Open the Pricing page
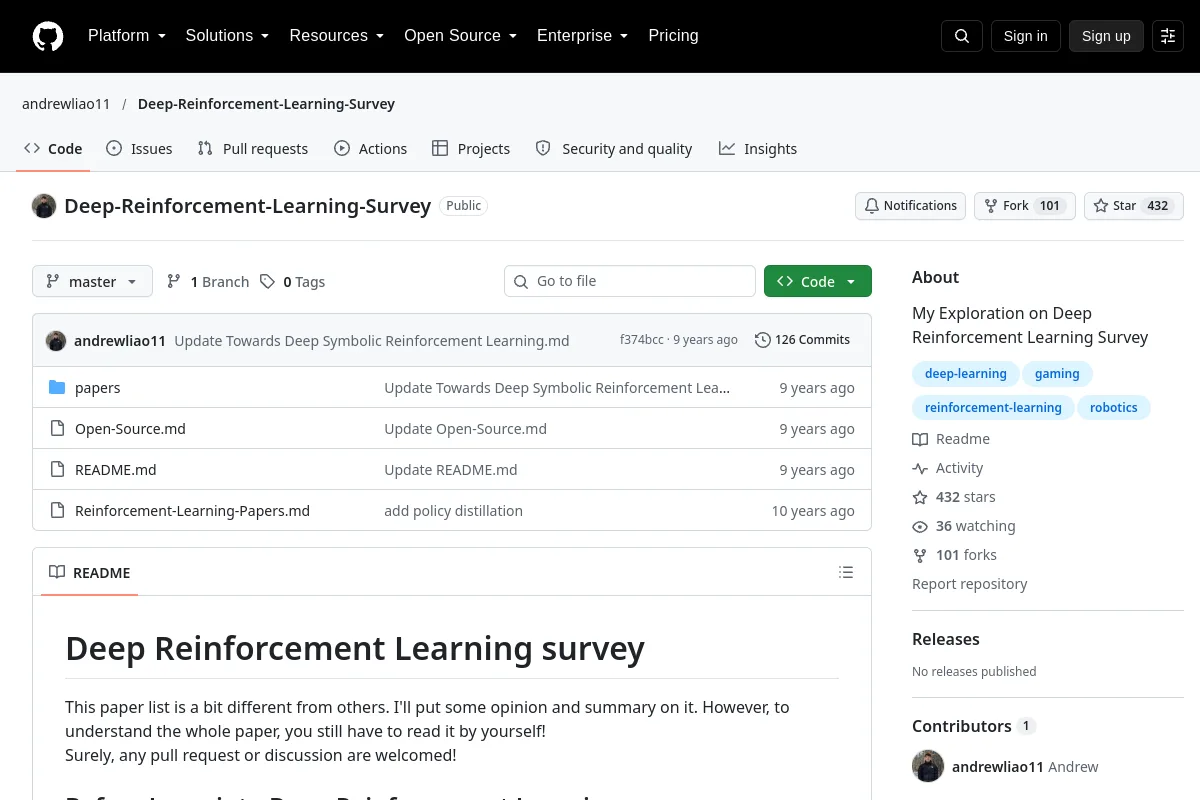Screen dimensions: 1200x800 point(673,36)
